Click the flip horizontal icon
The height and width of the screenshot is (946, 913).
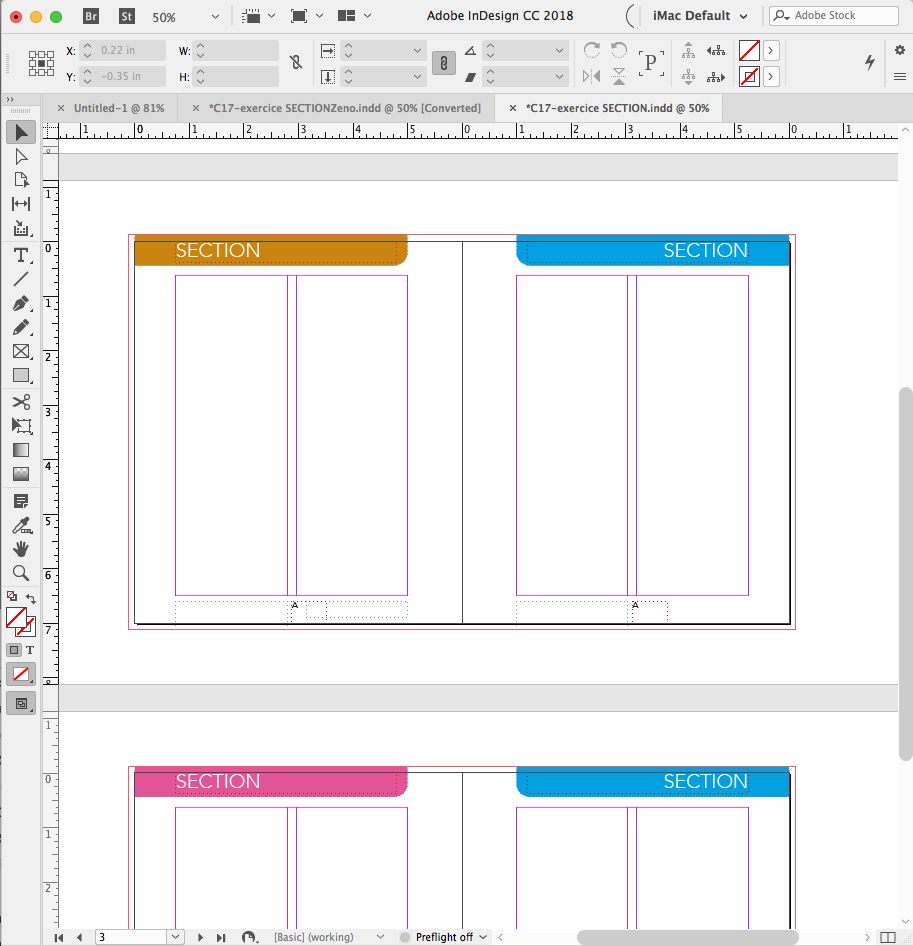click(592, 76)
